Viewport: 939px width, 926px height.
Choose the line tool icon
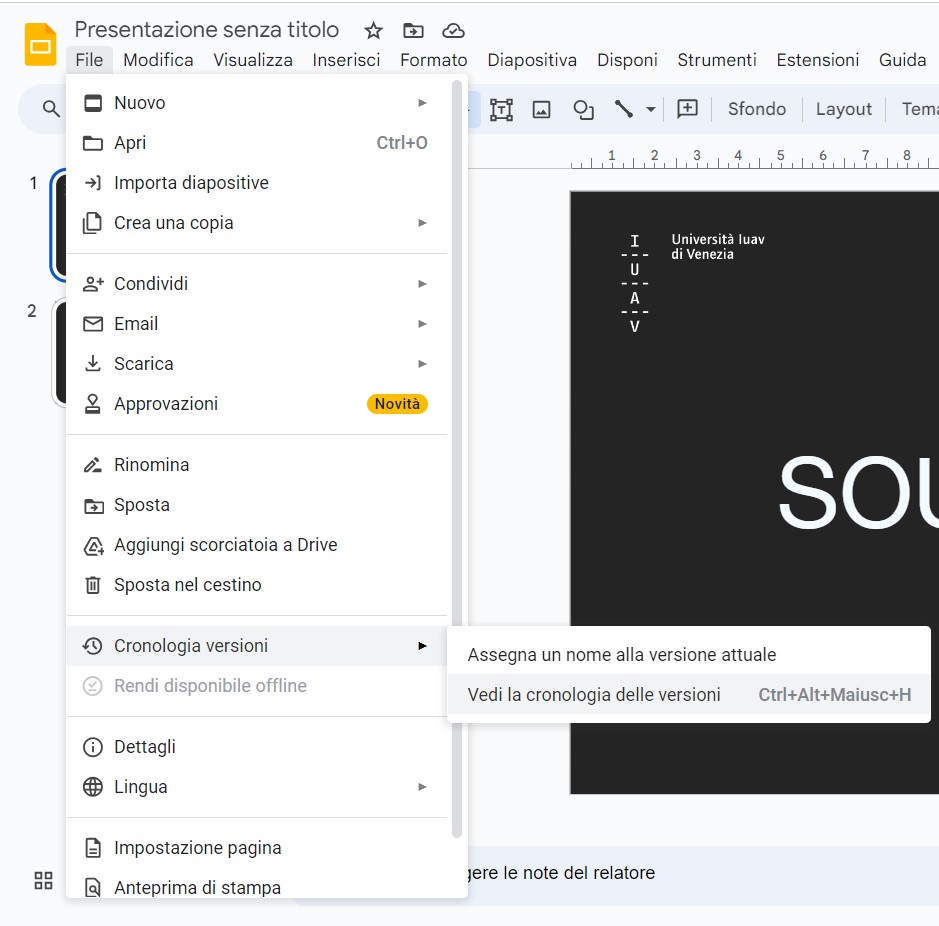[x=624, y=109]
